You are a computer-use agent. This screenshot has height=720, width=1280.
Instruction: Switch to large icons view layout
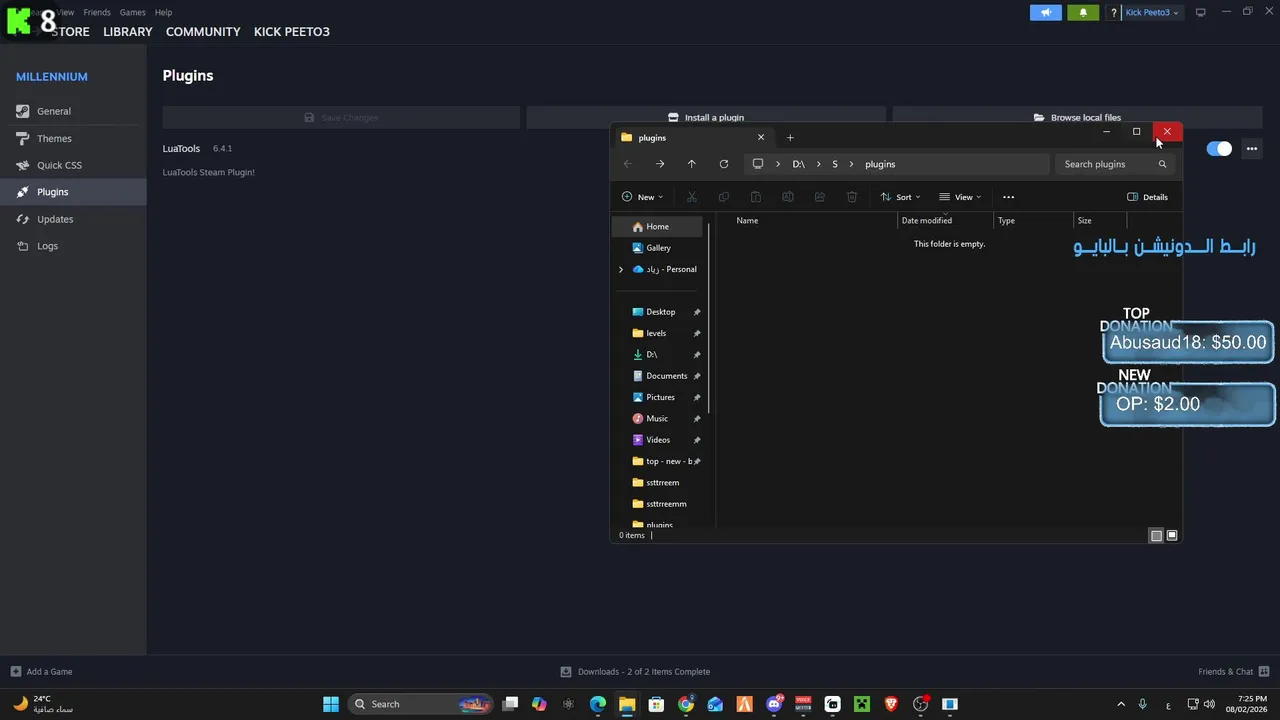[x=1172, y=536]
